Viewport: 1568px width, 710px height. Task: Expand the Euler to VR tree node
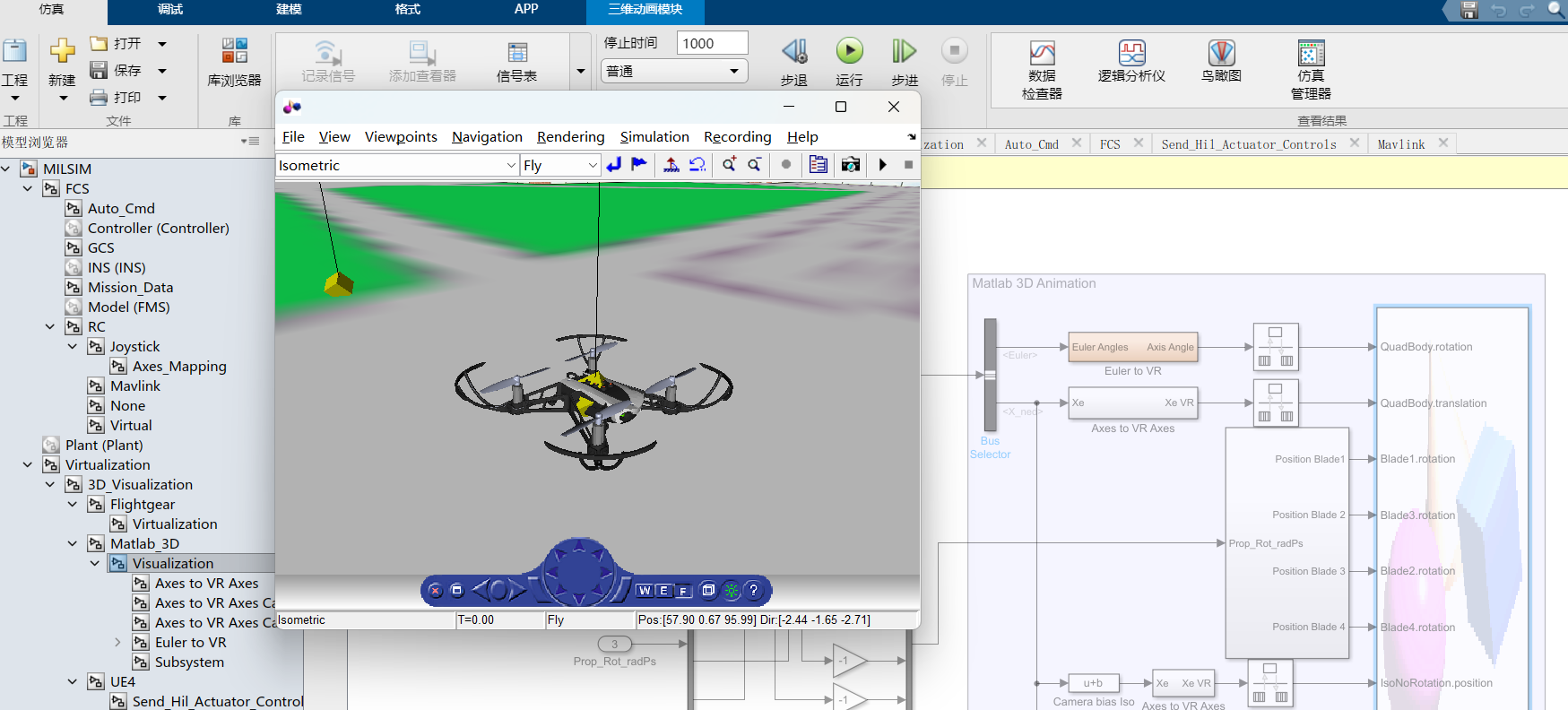(117, 642)
